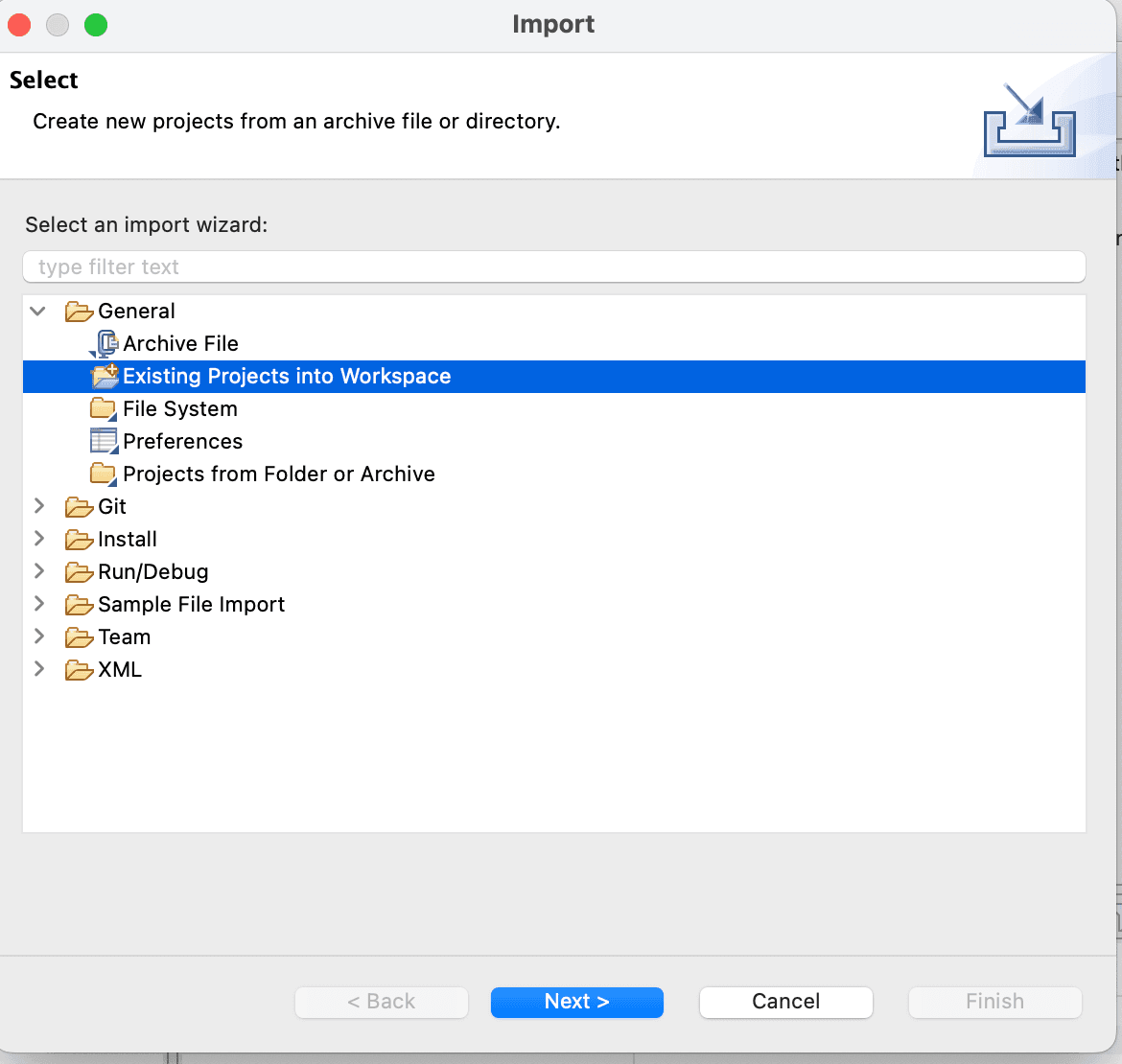Select the Install tree item label
This screenshot has height=1064, width=1122.
tap(127, 540)
